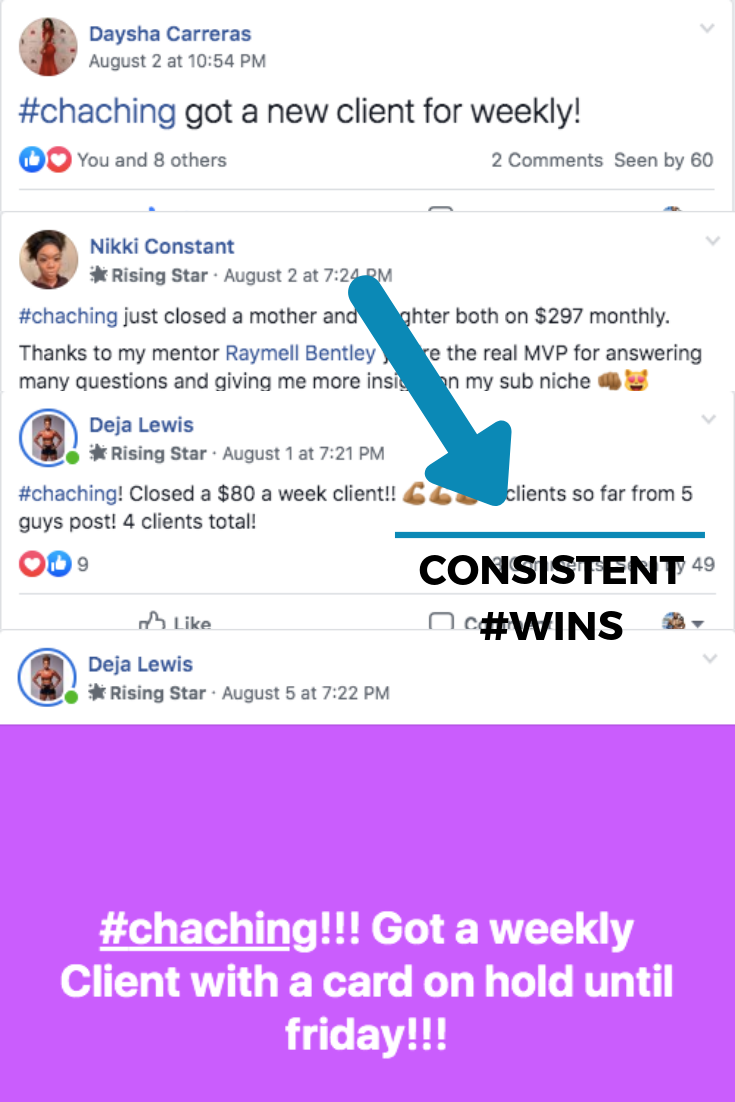Open 2 Comments on Daysha's post
Image resolution: width=735 pixels, height=1102 pixels.
(547, 160)
